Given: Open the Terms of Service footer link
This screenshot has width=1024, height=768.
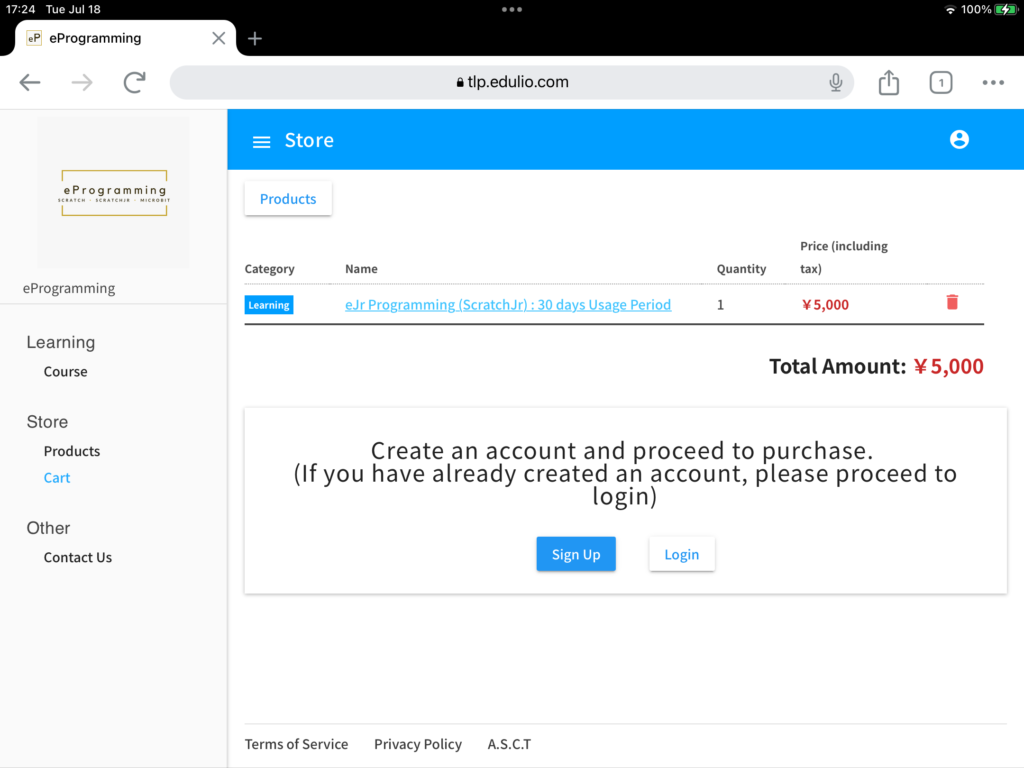Looking at the screenshot, I should pyautogui.click(x=297, y=744).
